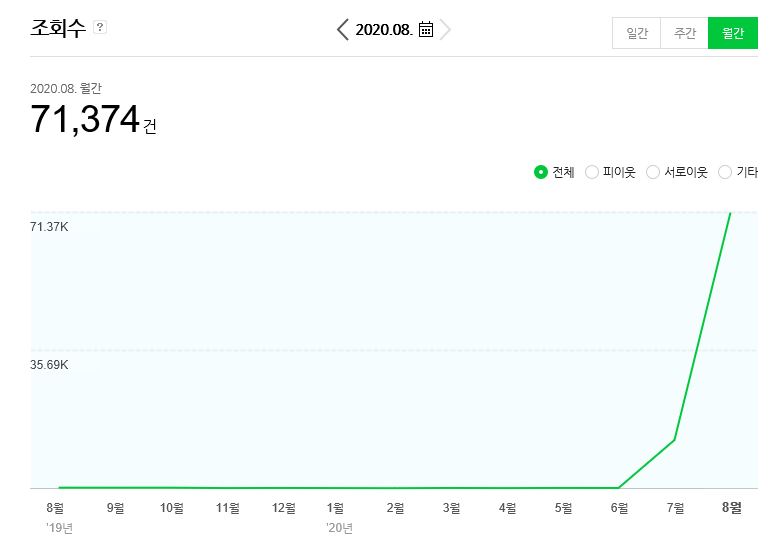Click the 조회수 heading text
The image size is (780, 547).
tap(58, 27)
